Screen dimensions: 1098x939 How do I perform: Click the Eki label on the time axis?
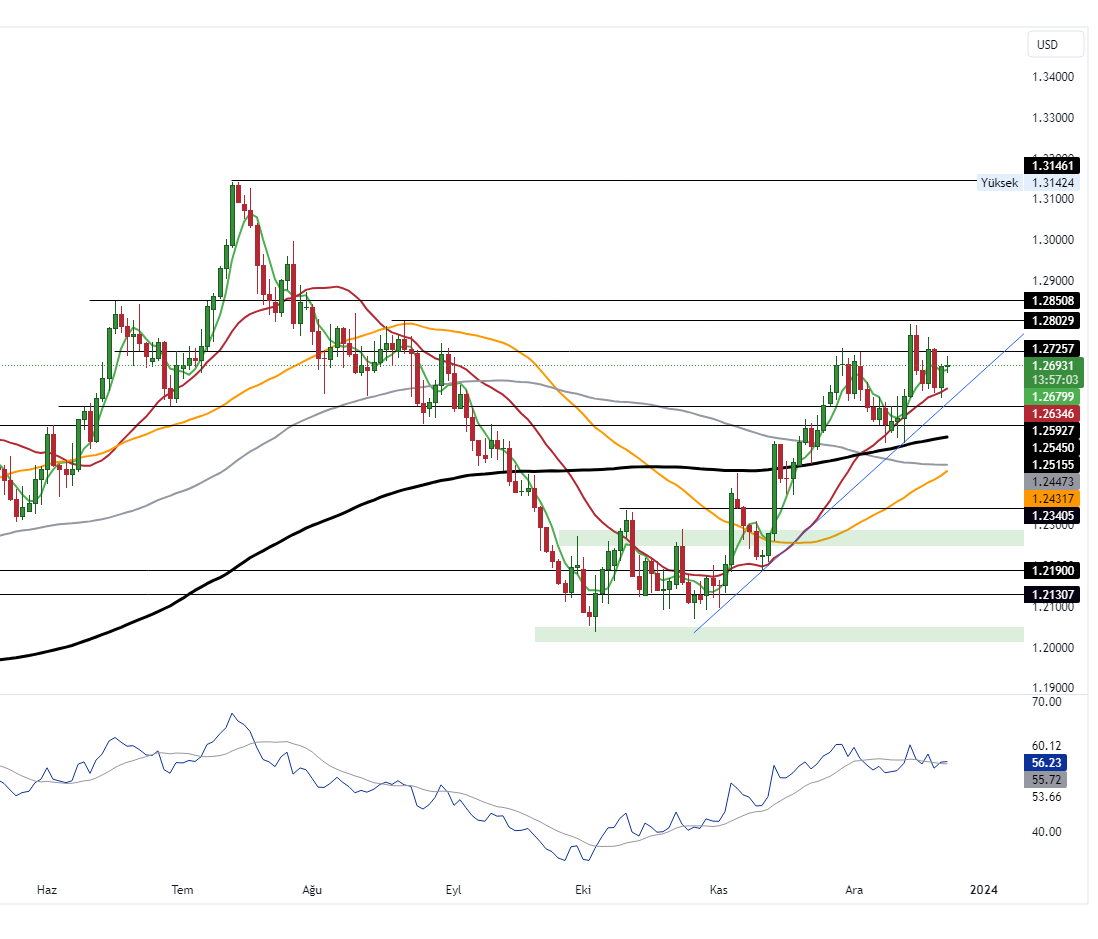click(583, 889)
